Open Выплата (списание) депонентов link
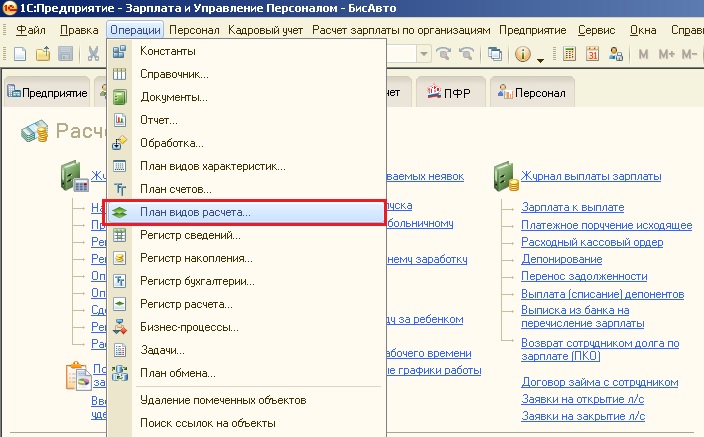This screenshot has width=704, height=437. [602, 294]
